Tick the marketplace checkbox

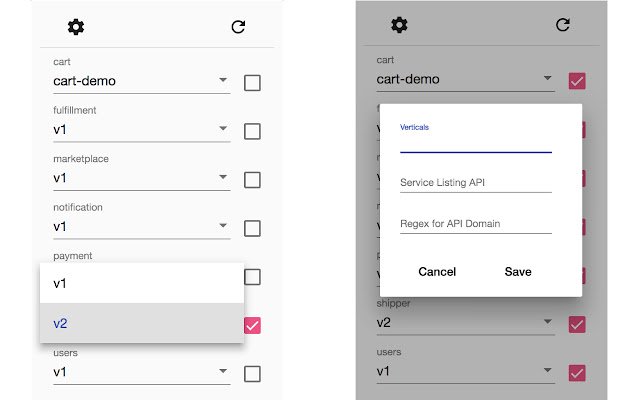(252, 180)
